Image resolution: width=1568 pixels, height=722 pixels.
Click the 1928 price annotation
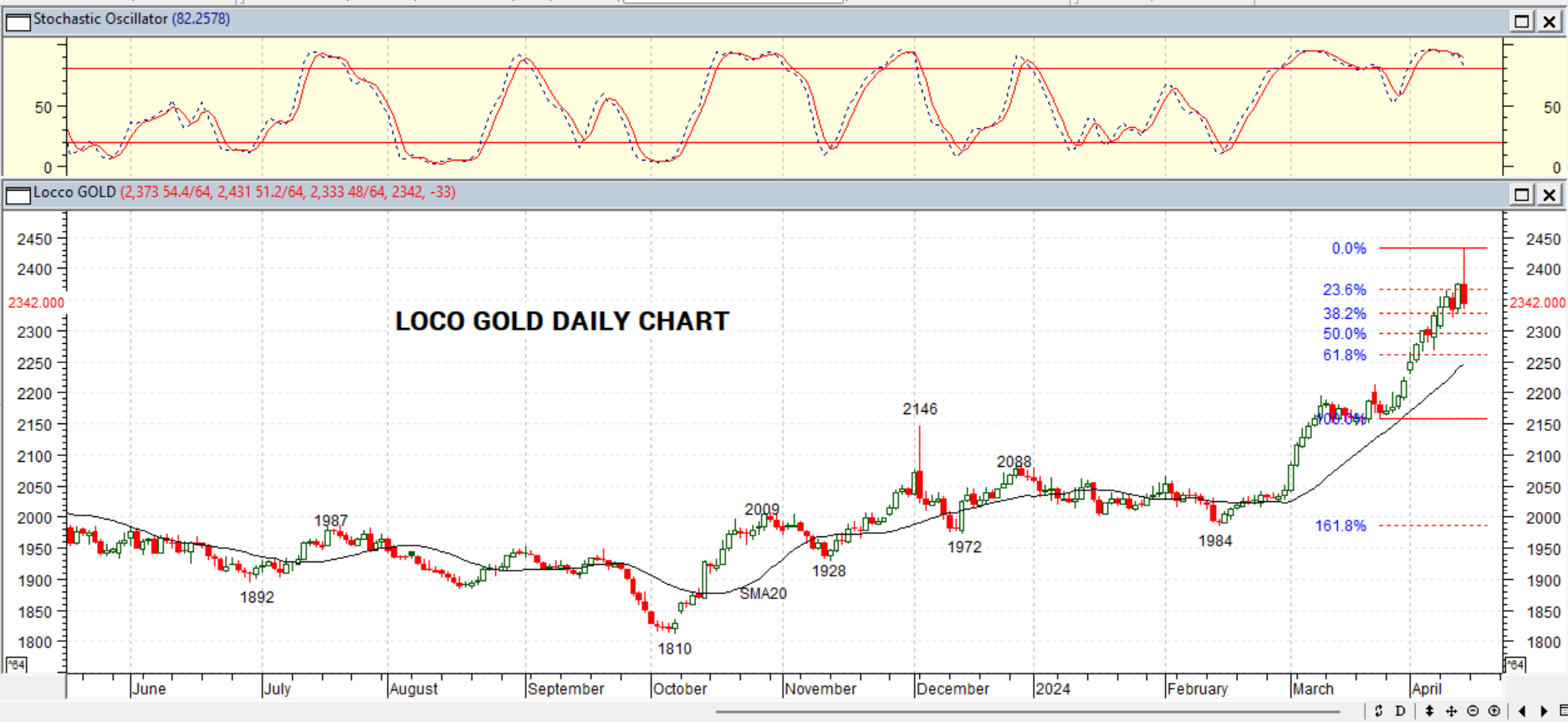(x=829, y=571)
